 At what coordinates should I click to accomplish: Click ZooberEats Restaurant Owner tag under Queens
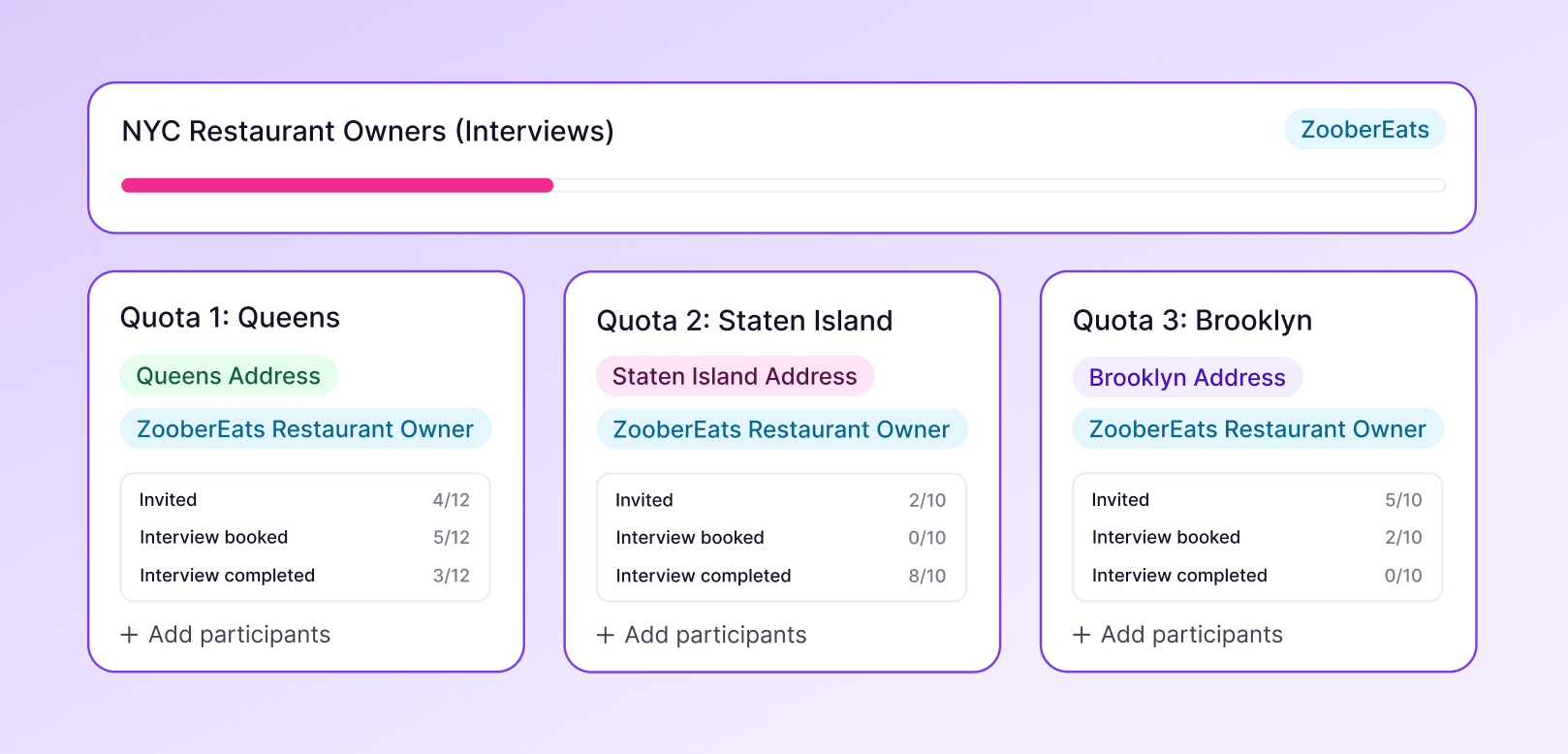click(305, 429)
